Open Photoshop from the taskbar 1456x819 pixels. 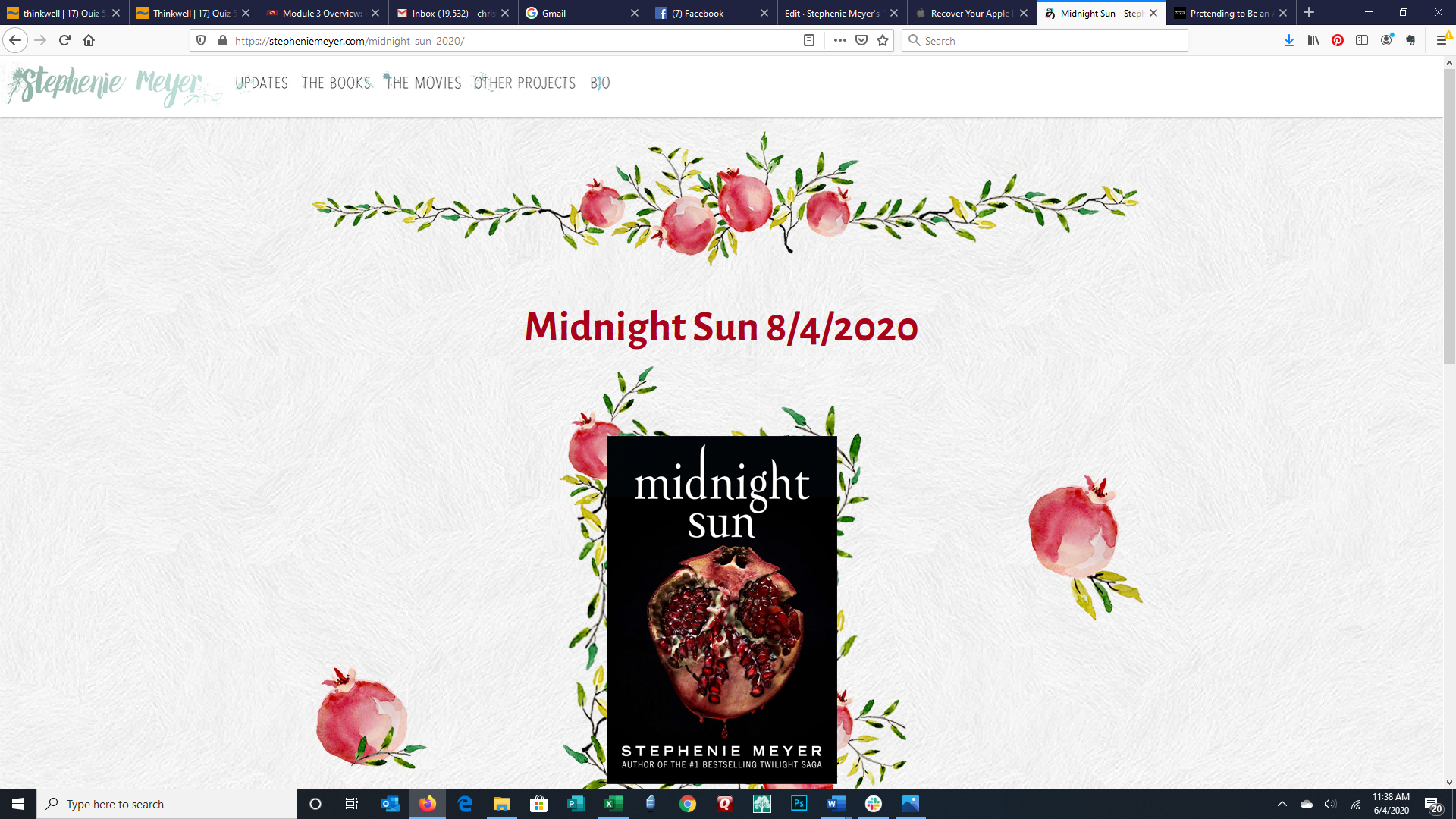pyautogui.click(x=799, y=804)
